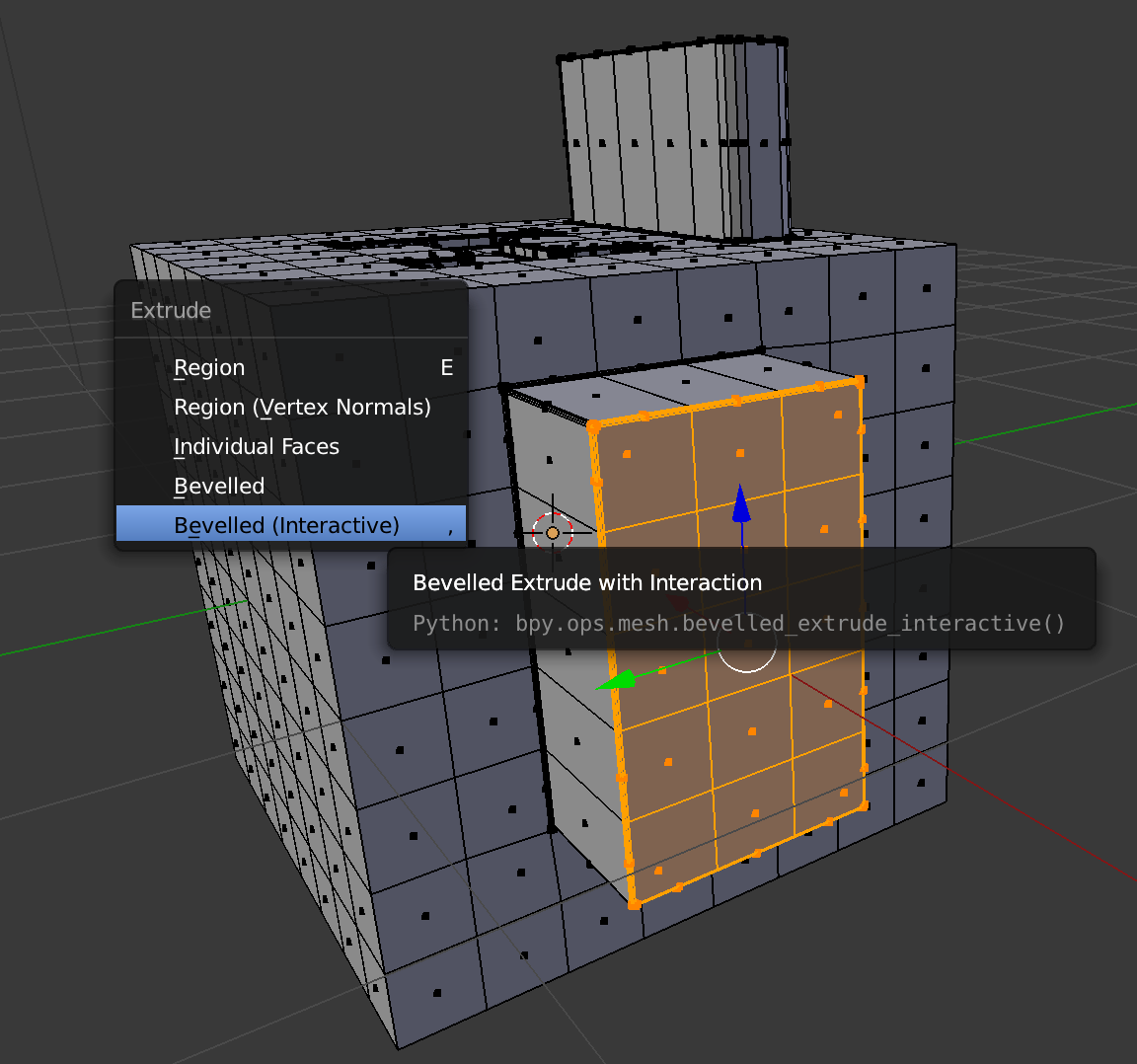
Task: Select Region (Vertex Normals) extrude option
Action: coord(291,407)
